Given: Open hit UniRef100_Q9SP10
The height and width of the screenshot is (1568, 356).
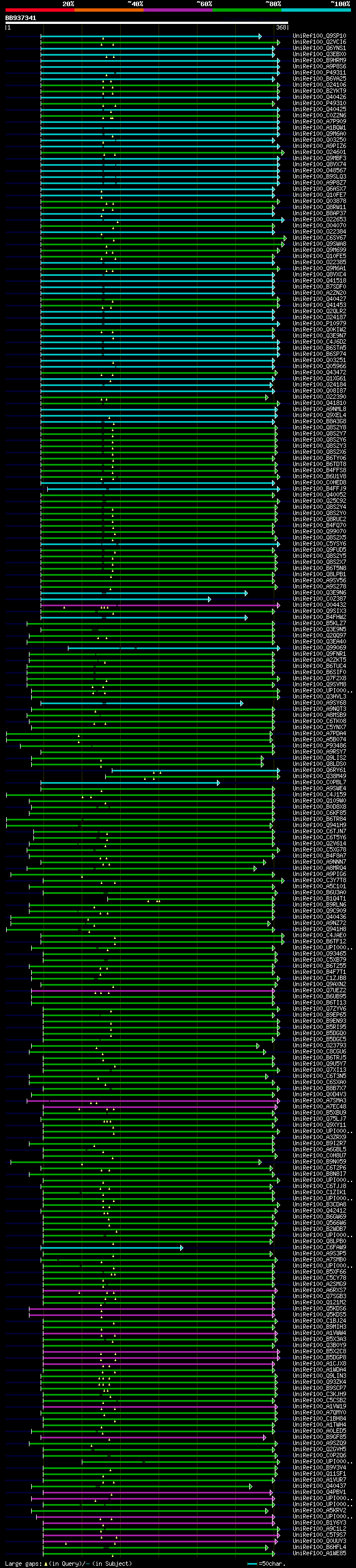Looking at the screenshot, I should 319,36.
